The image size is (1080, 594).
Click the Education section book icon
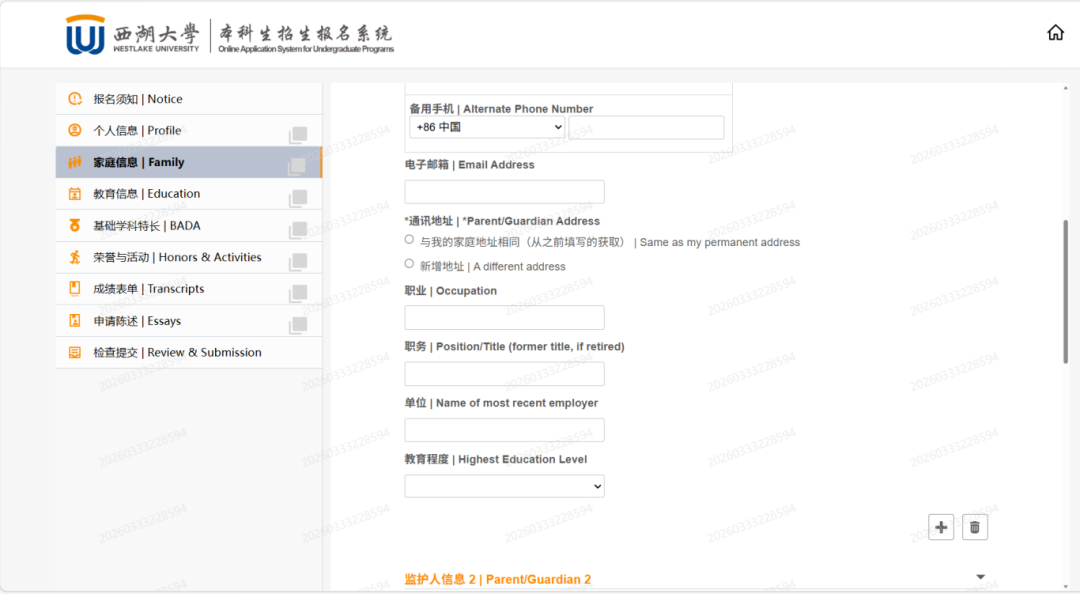point(73,193)
